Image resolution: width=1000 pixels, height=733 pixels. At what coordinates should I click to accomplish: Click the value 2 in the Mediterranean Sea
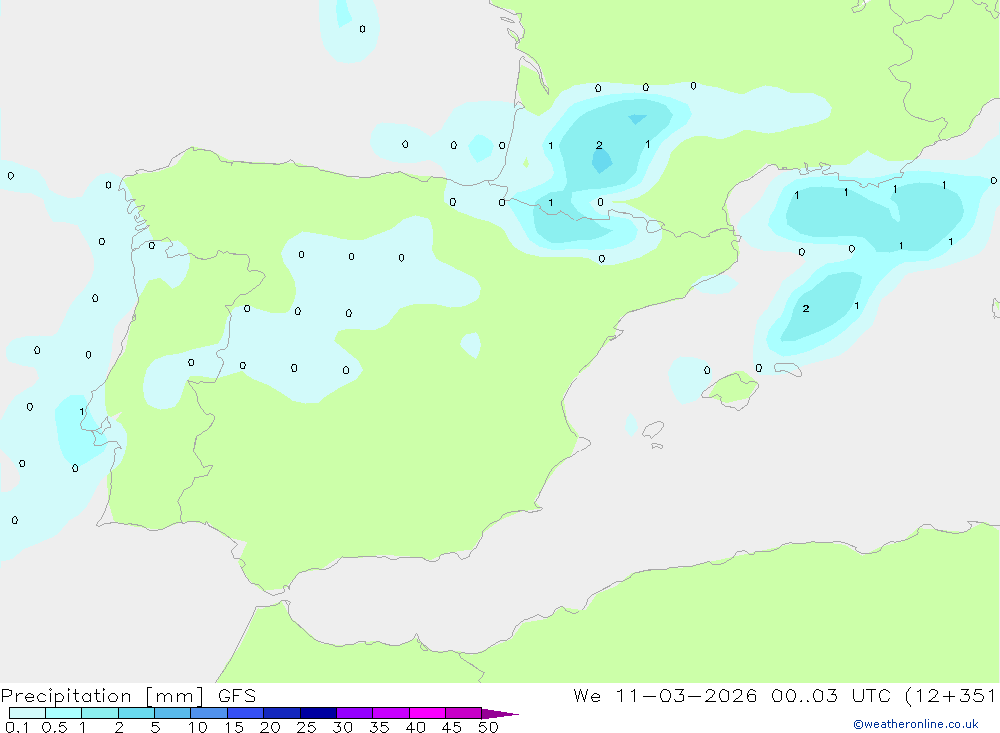[x=806, y=309]
